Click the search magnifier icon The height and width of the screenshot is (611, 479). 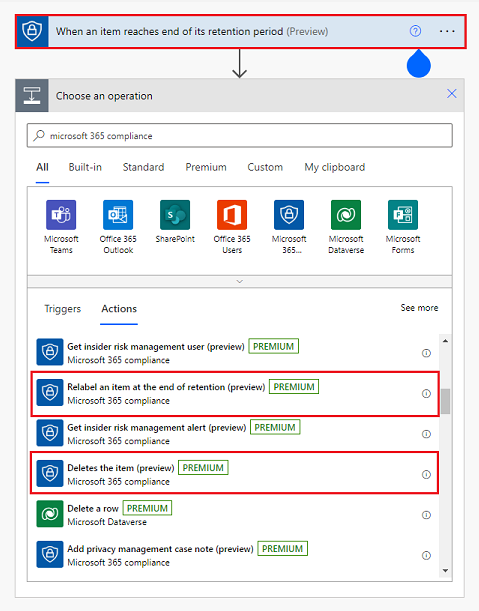click(39, 135)
